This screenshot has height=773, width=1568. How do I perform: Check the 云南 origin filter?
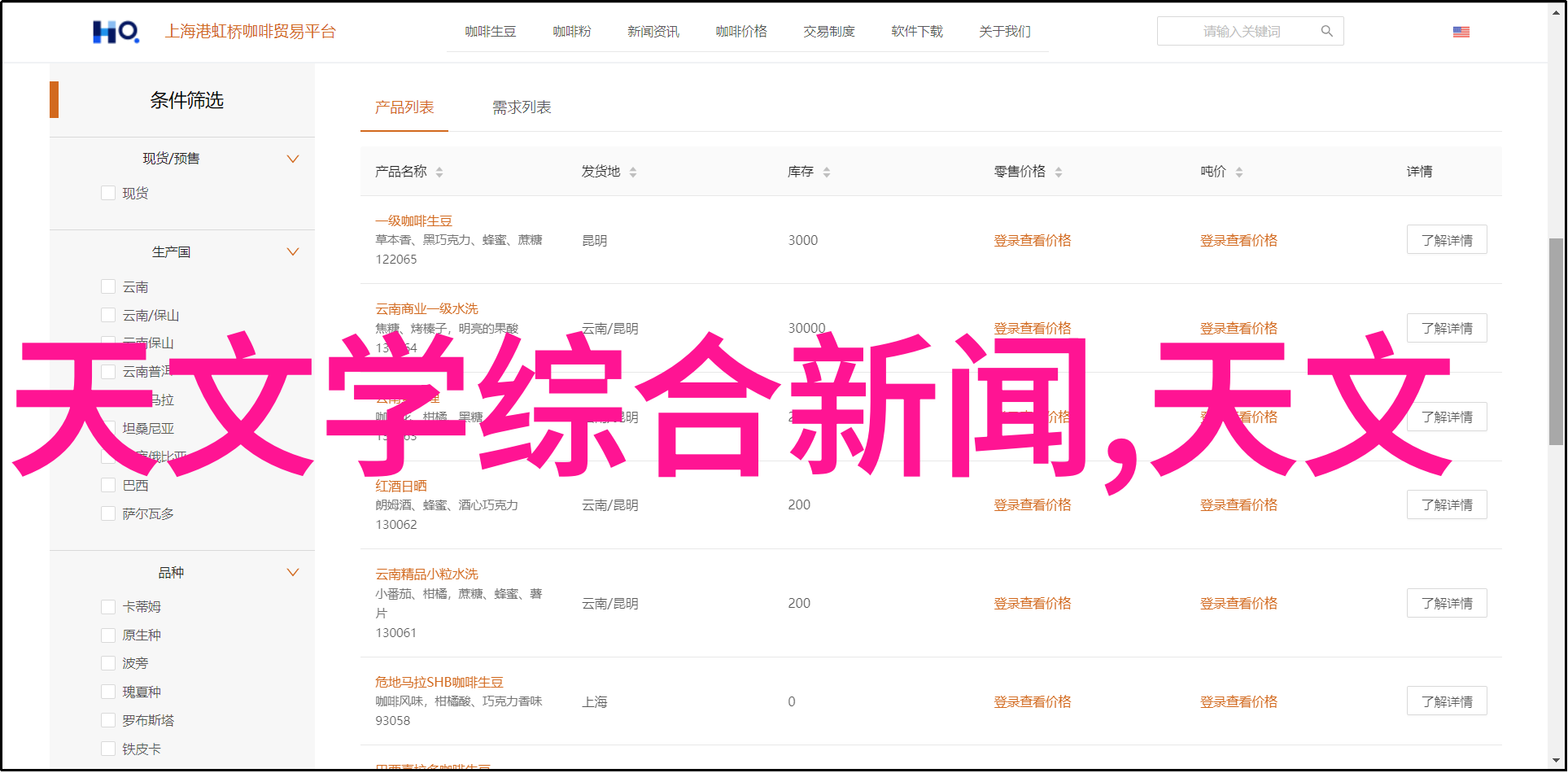click(107, 286)
